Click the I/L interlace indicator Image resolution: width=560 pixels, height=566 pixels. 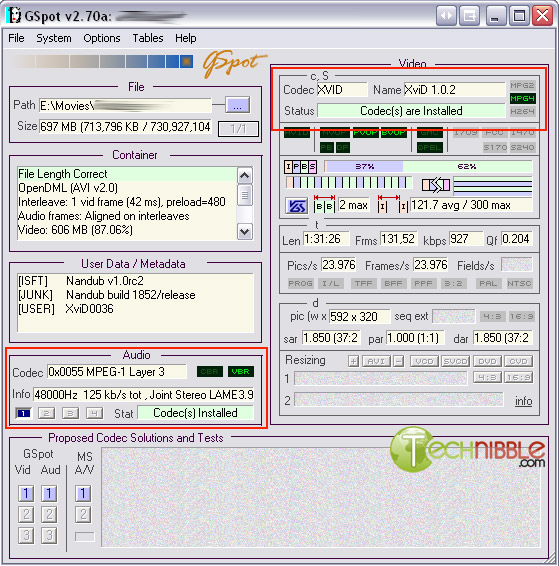tap(330, 283)
